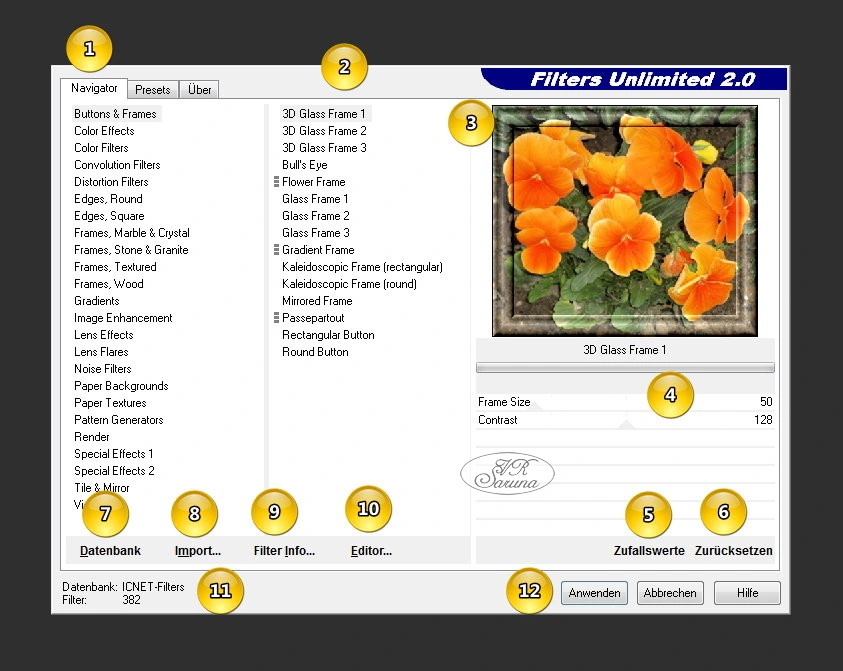The width and height of the screenshot is (843, 671).
Task: Click the orange flower preview image
Action: (625, 221)
